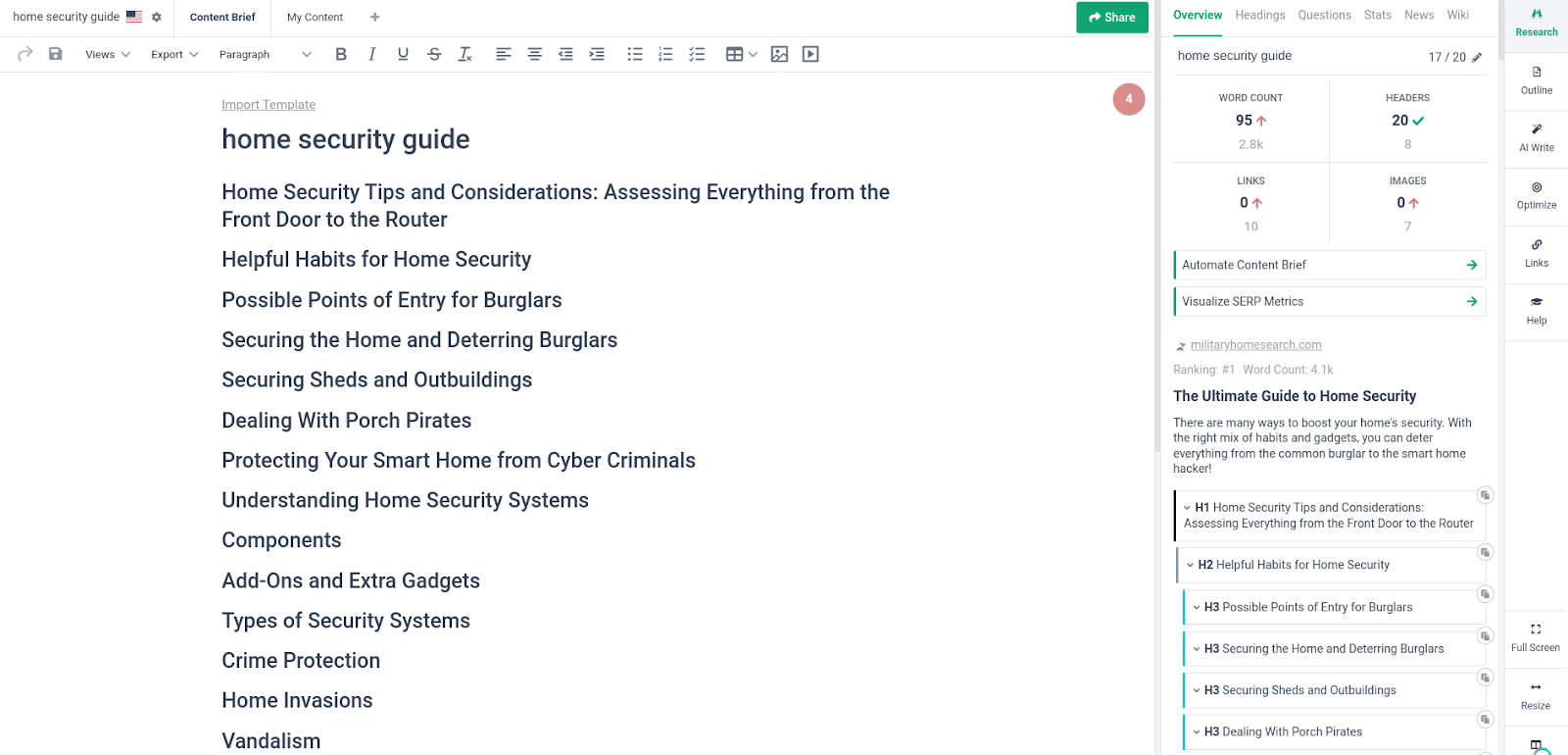1568x755 pixels.
Task: Decrease indent of paragraph
Action: [565, 54]
